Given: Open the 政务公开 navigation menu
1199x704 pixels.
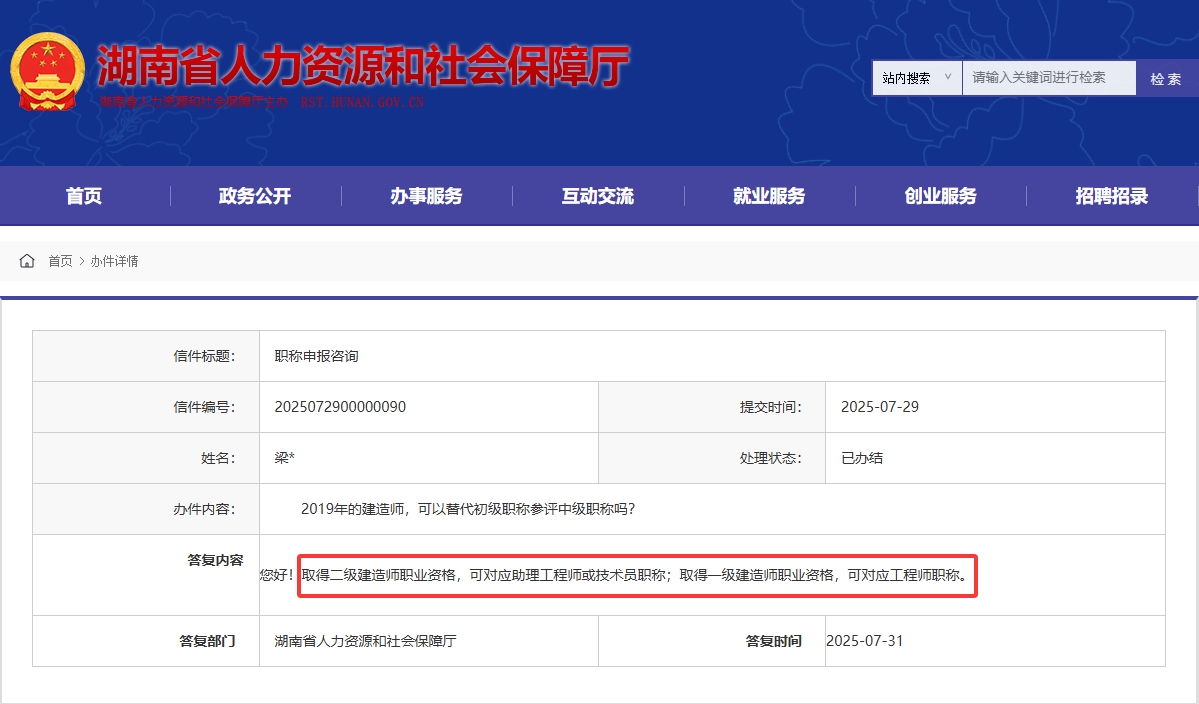Looking at the screenshot, I should 255,196.
